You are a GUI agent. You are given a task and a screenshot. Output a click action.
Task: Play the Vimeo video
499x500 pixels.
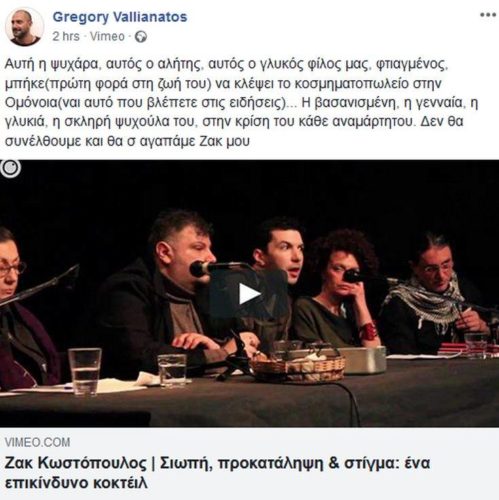[x=249, y=294]
